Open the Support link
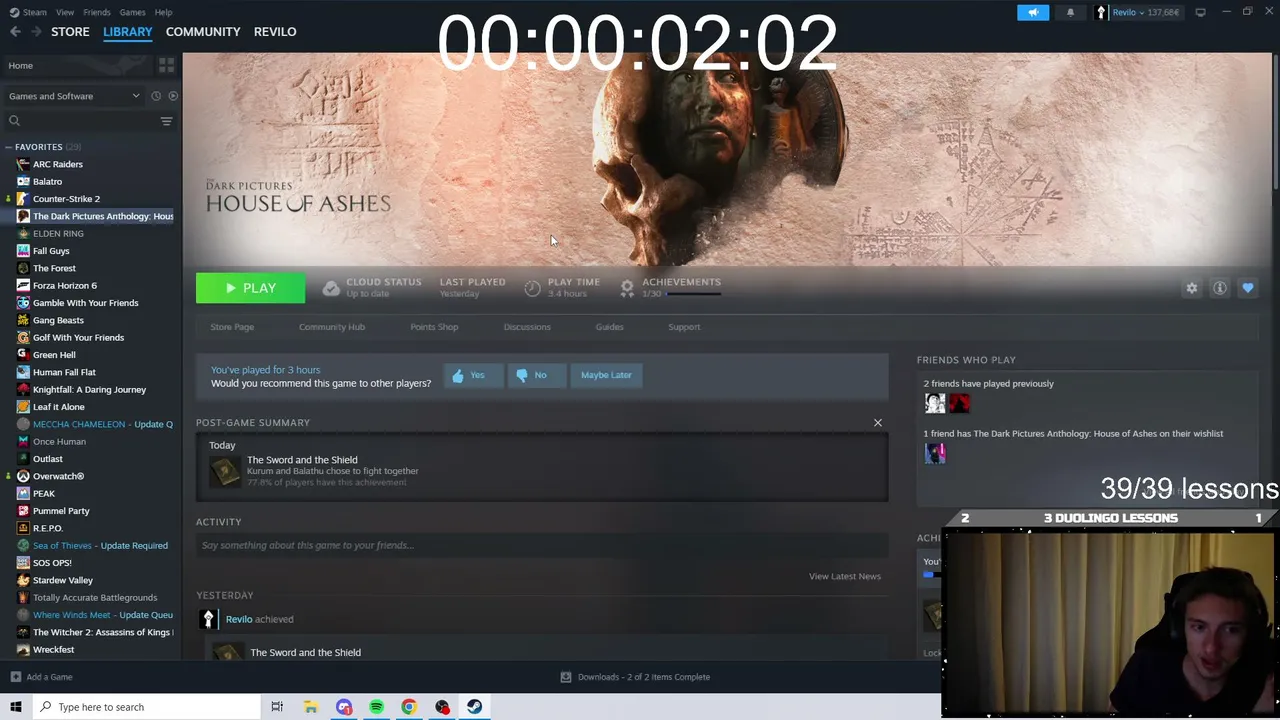Image resolution: width=1280 pixels, height=720 pixels. 684,327
